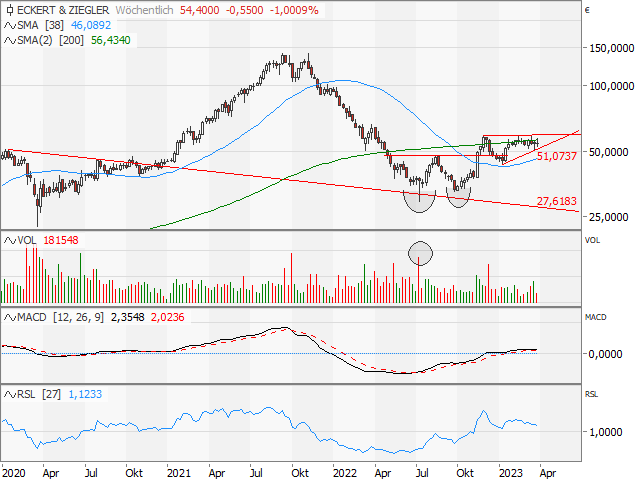
Task: Click the 100,0000 price axis label
Action: [x=611, y=87]
